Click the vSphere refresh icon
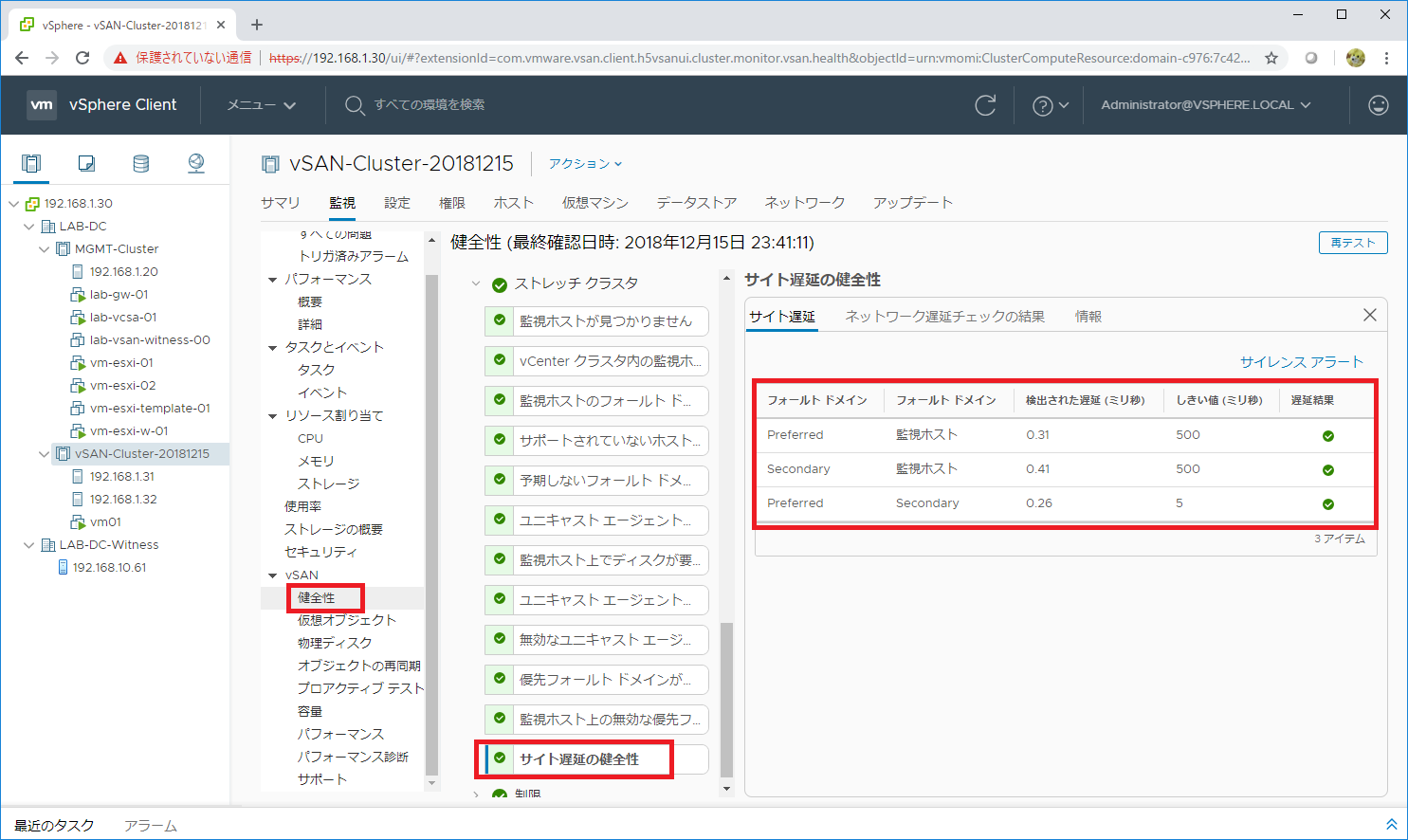The image size is (1408, 840). tap(985, 105)
